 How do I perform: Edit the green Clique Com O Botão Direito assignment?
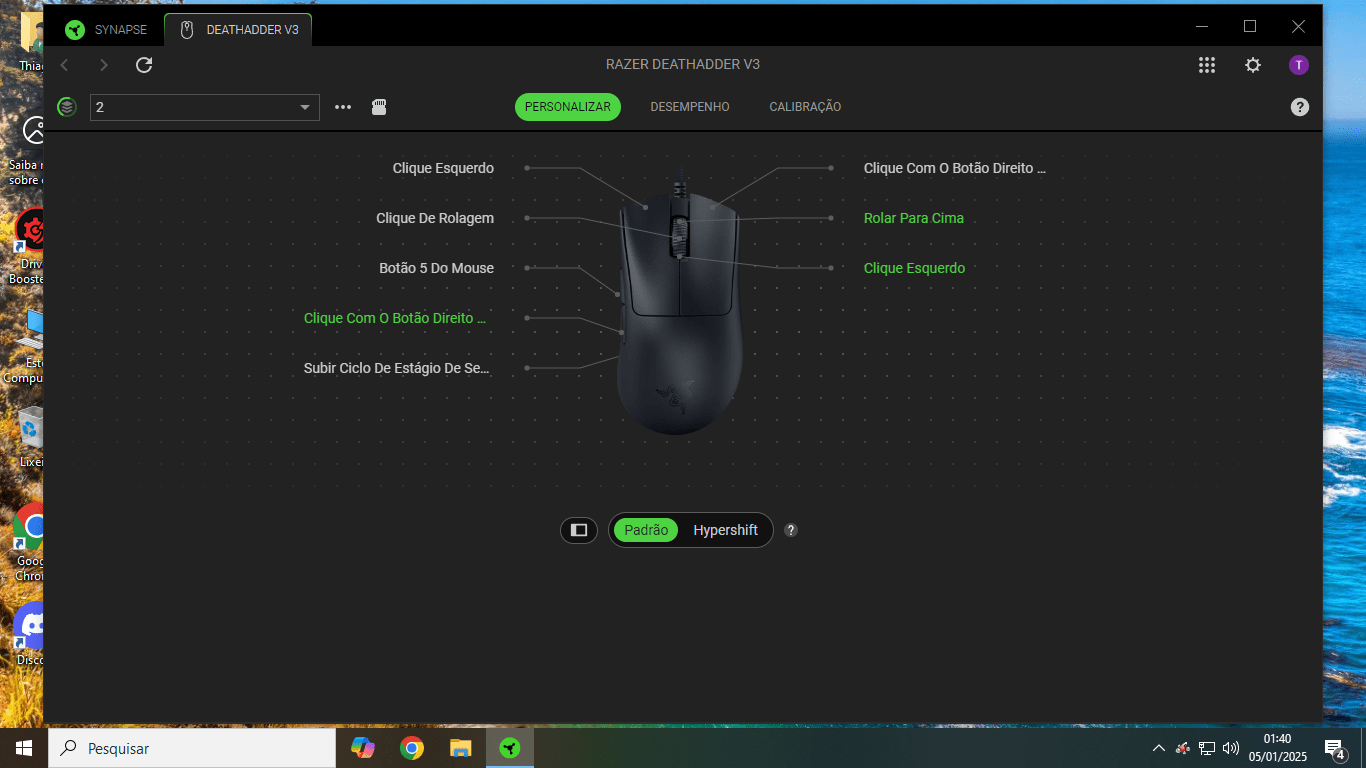coord(395,318)
